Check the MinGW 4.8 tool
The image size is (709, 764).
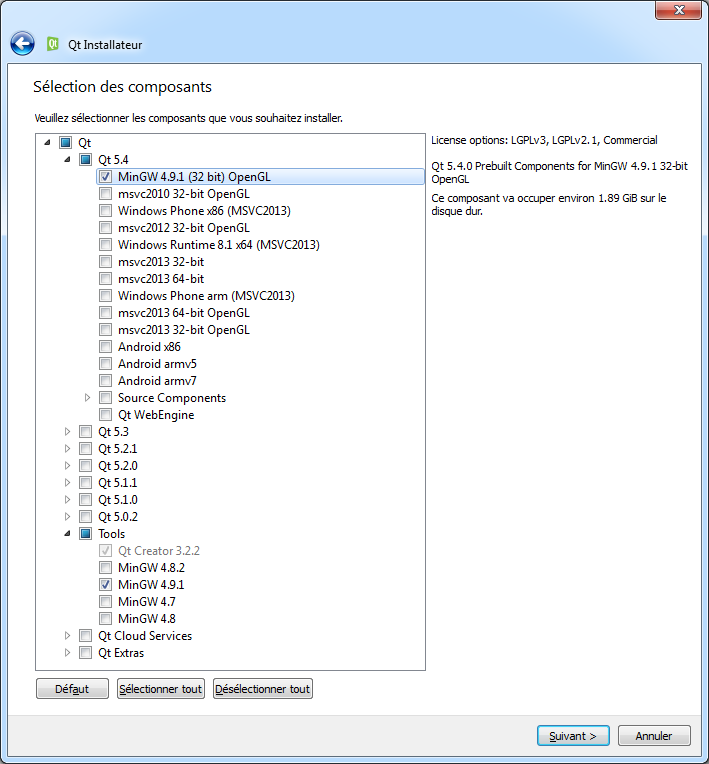click(x=105, y=619)
